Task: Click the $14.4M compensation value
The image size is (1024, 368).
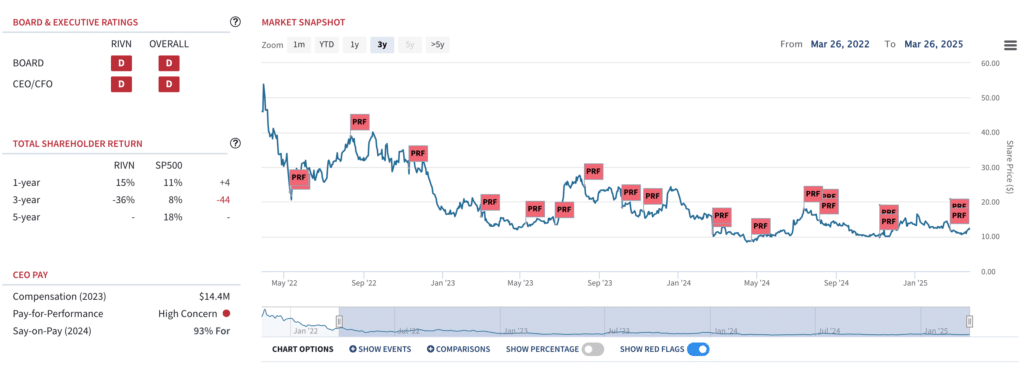Action: pos(215,297)
